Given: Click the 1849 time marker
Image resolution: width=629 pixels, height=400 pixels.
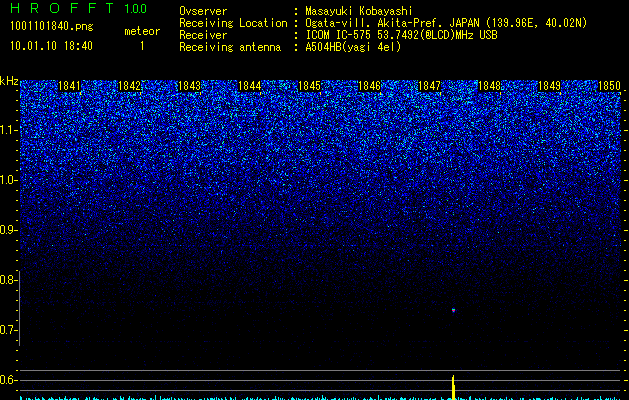Looking at the screenshot, I should (x=550, y=86).
